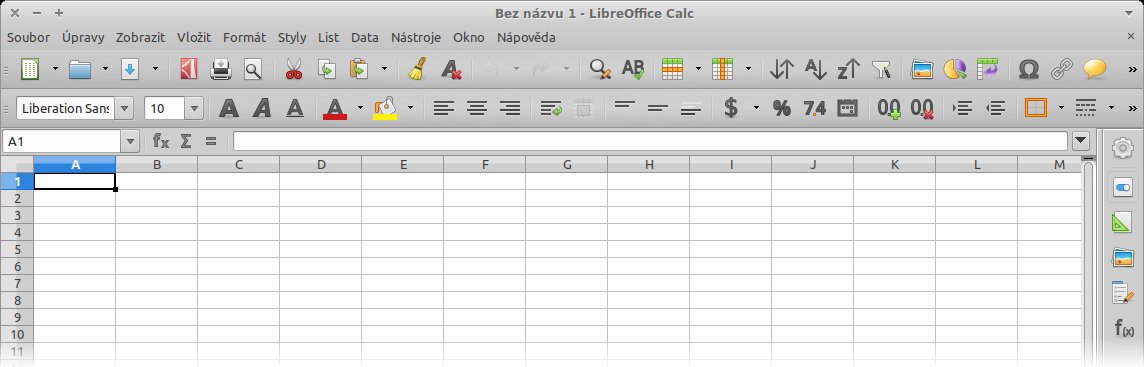Delete decimal place button

[922, 109]
